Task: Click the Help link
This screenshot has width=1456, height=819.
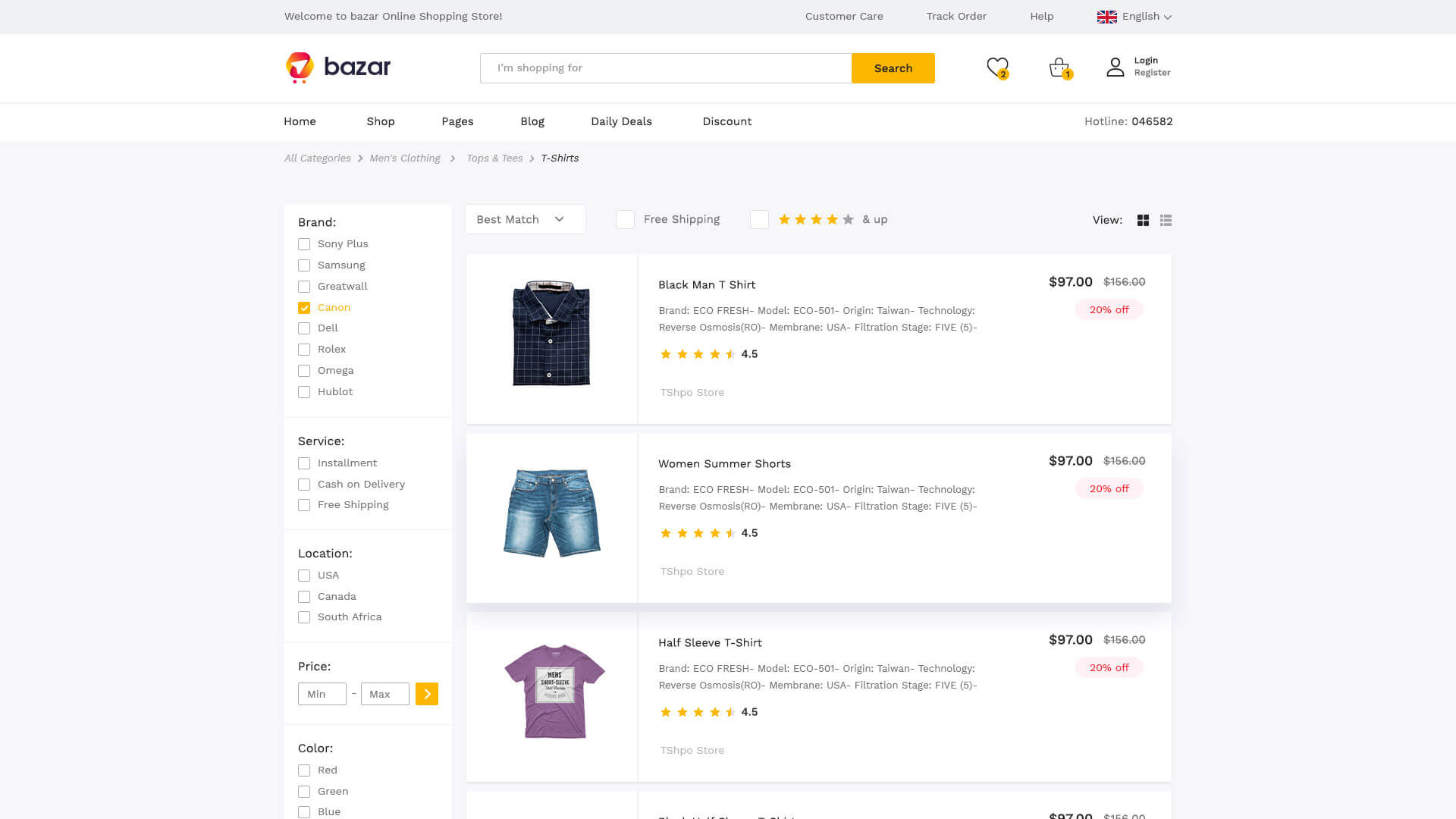Action: tap(1042, 17)
